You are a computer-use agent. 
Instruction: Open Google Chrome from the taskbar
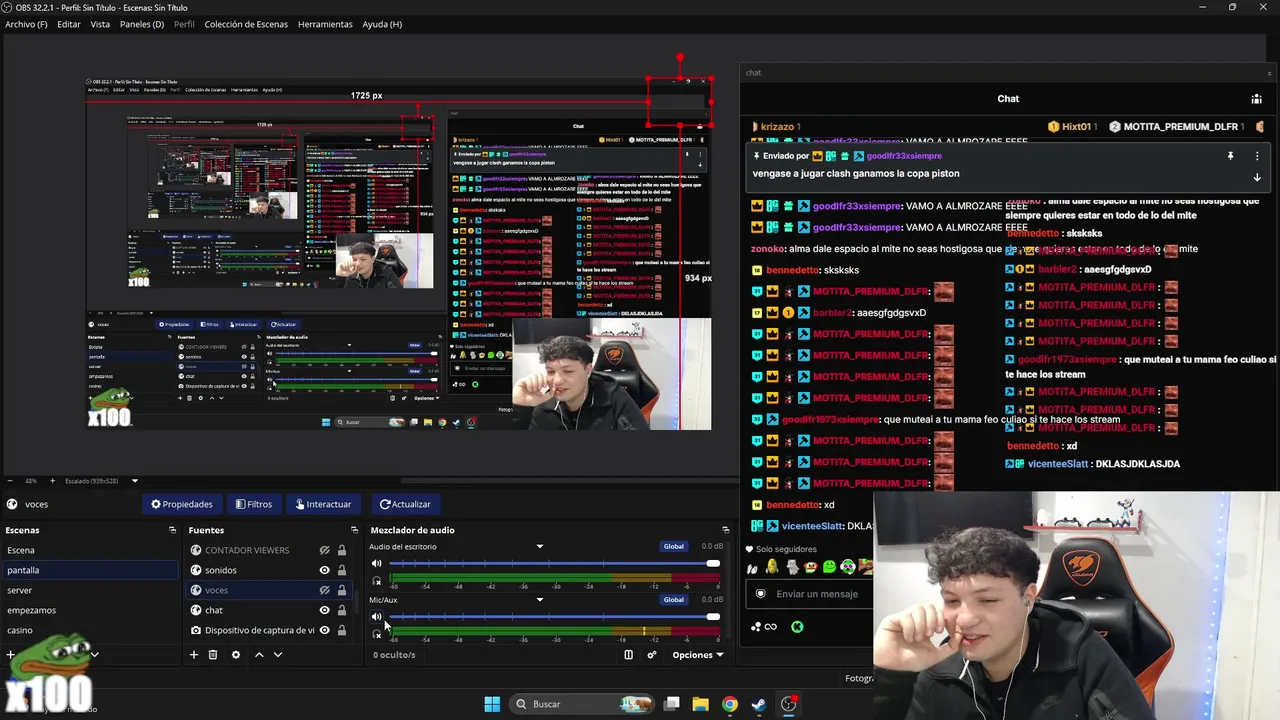click(x=730, y=704)
